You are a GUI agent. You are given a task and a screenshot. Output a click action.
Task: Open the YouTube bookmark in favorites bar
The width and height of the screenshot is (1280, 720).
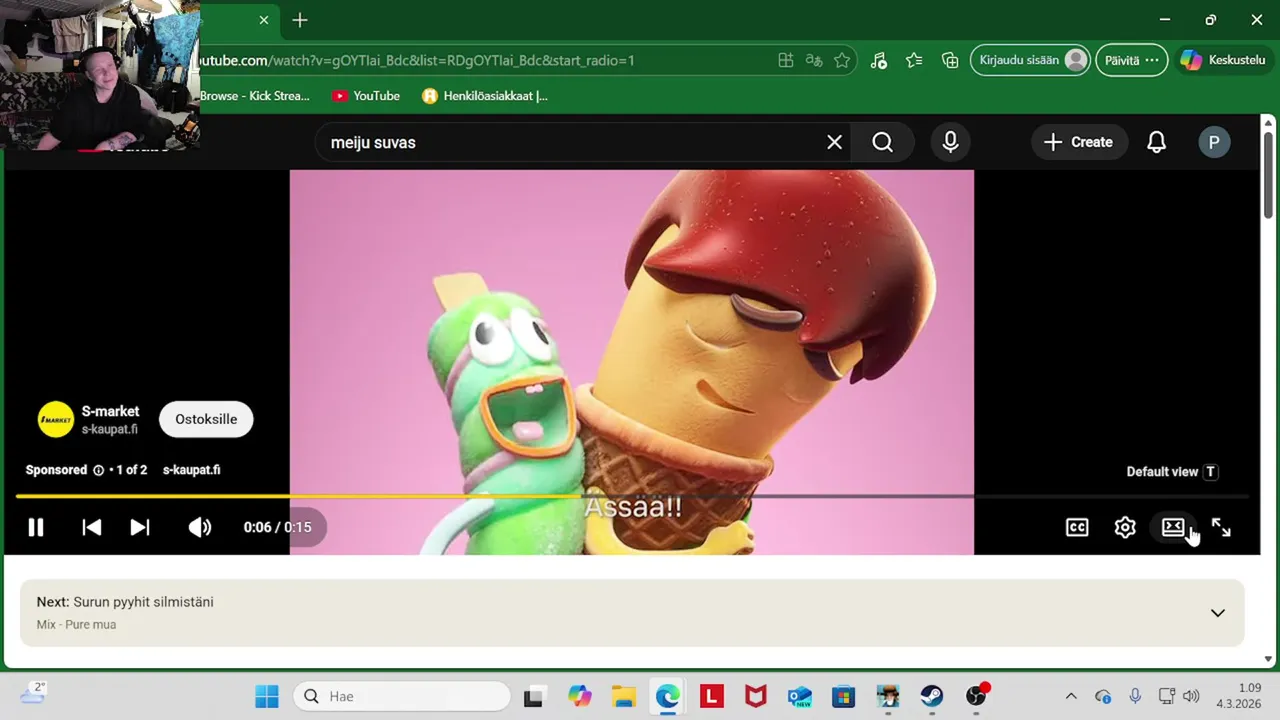tap(366, 96)
